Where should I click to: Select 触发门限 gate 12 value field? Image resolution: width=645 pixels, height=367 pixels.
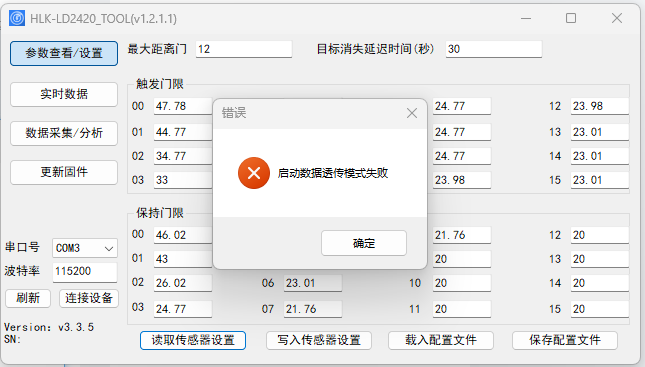coord(599,106)
